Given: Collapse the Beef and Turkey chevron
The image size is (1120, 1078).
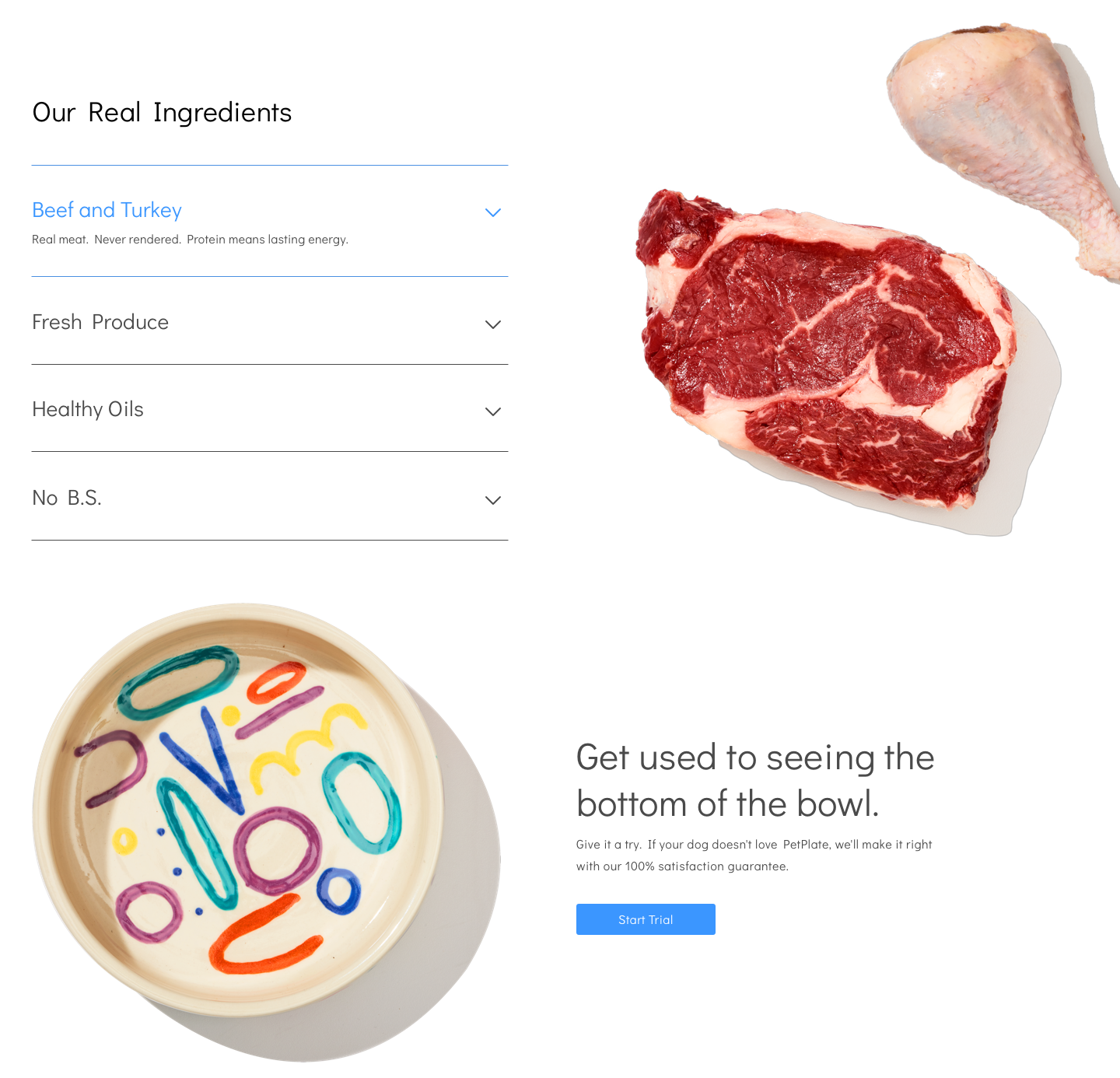Looking at the screenshot, I should pos(493,212).
